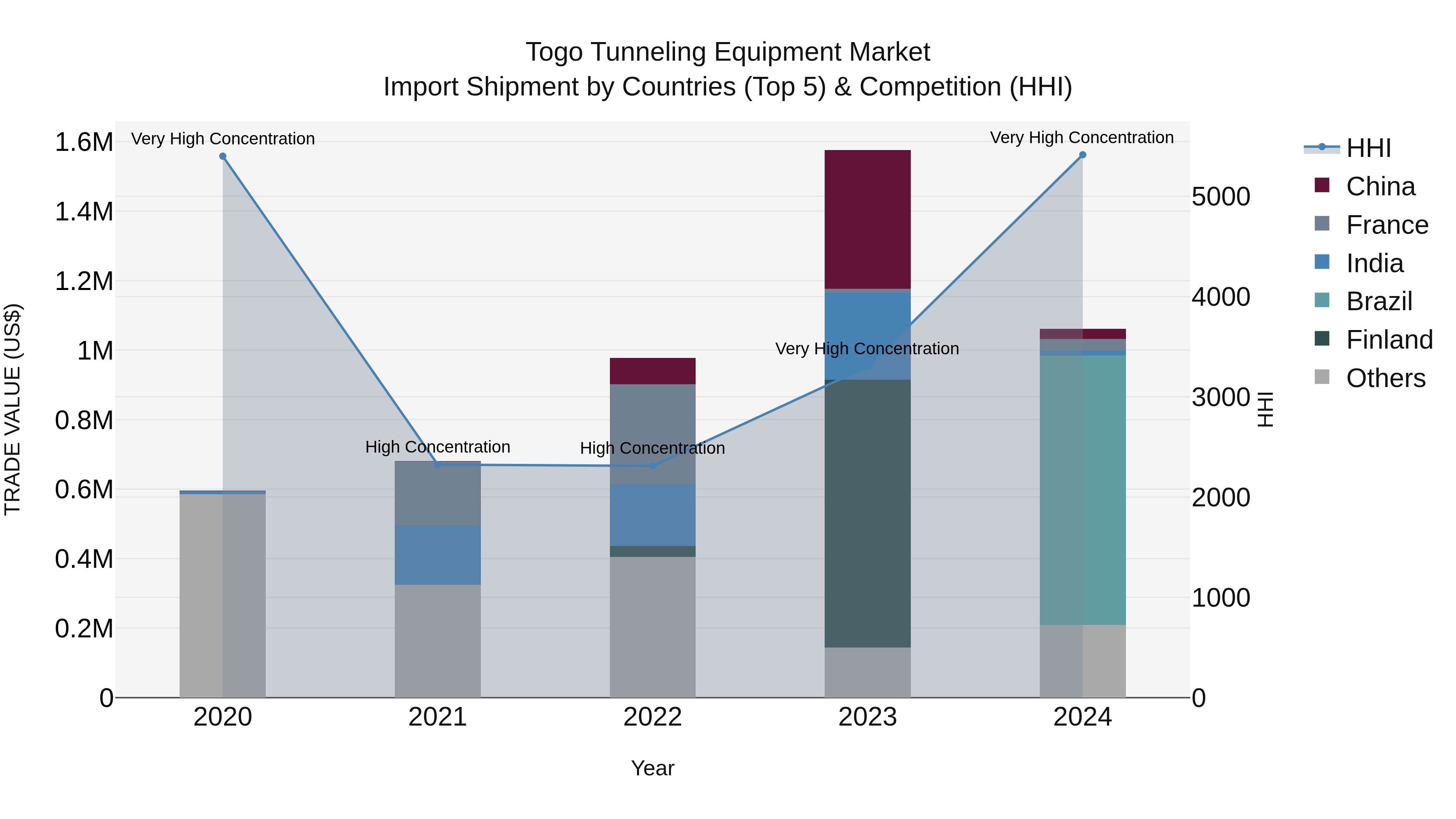The image size is (1456, 819).
Task: Select the Others segment of the 2020 bar
Action: pyautogui.click(x=223, y=596)
